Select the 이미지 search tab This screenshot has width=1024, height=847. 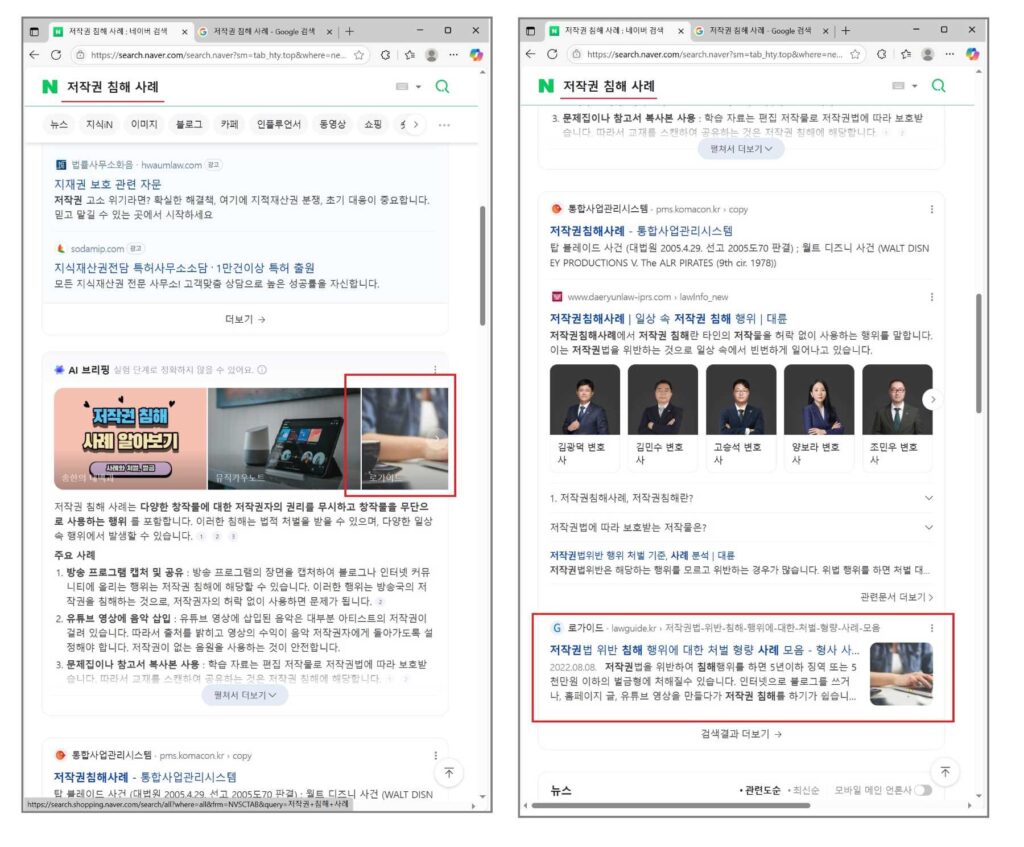(x=144, y=124)
